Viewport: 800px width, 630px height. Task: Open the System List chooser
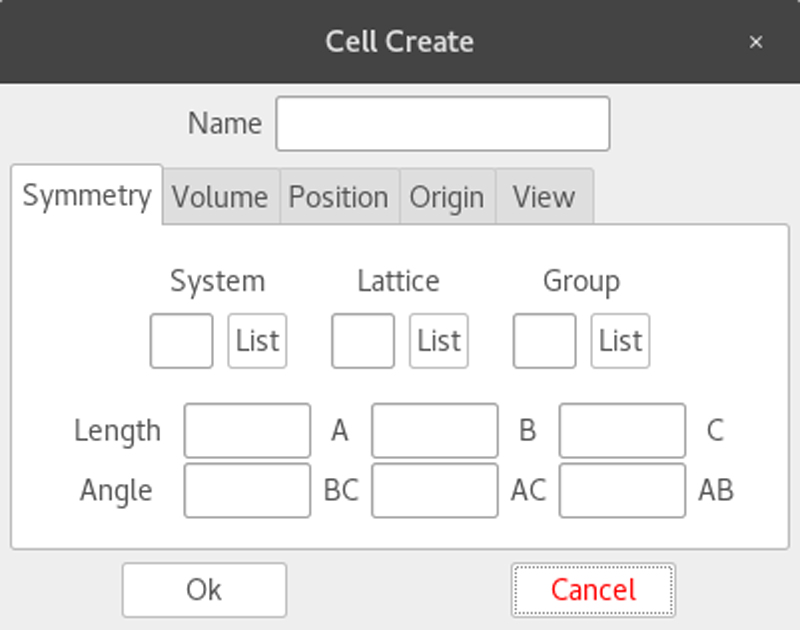click(x=257, y=340)
